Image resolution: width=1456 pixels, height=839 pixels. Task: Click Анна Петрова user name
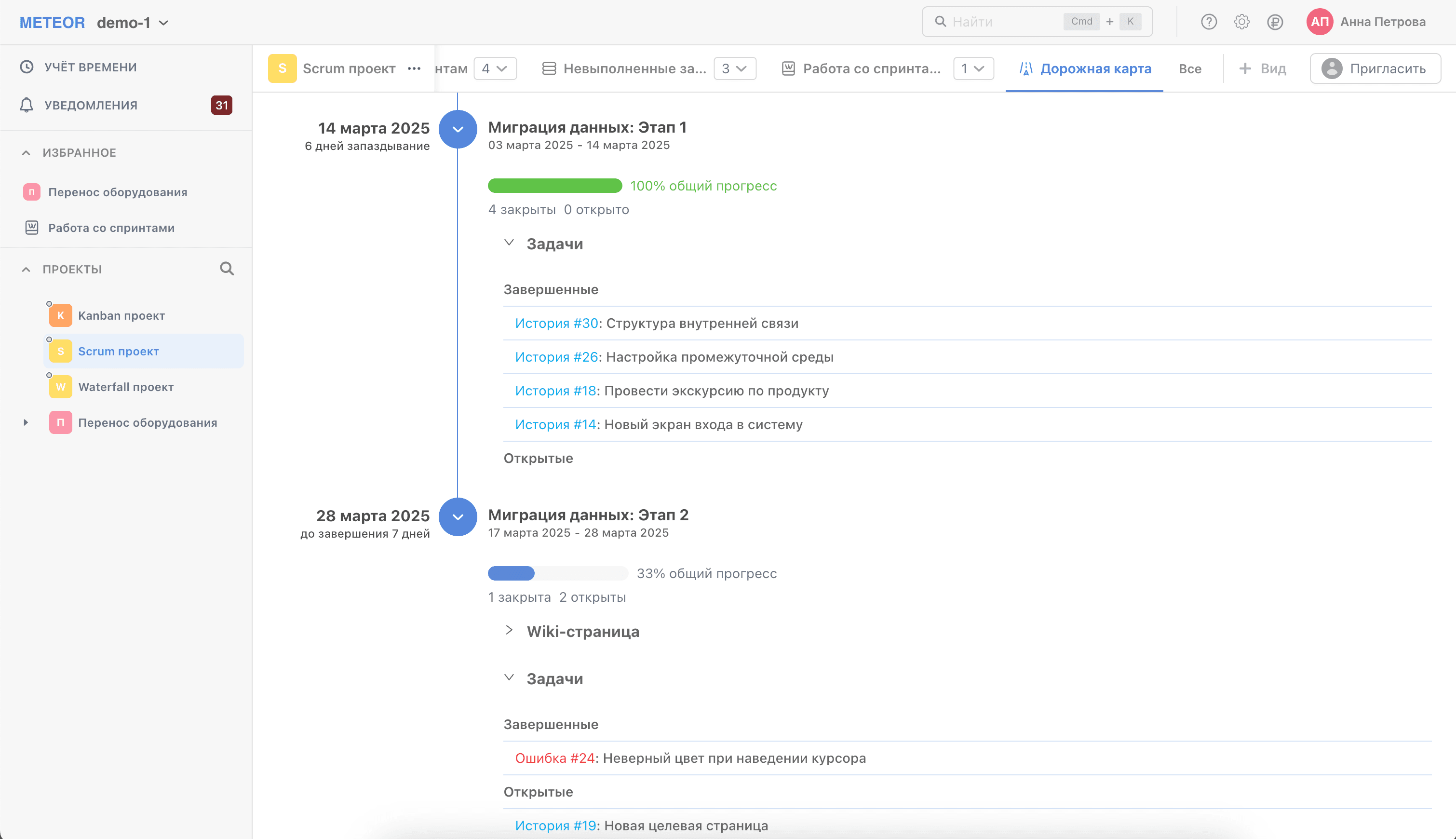tap(1383, 22)
